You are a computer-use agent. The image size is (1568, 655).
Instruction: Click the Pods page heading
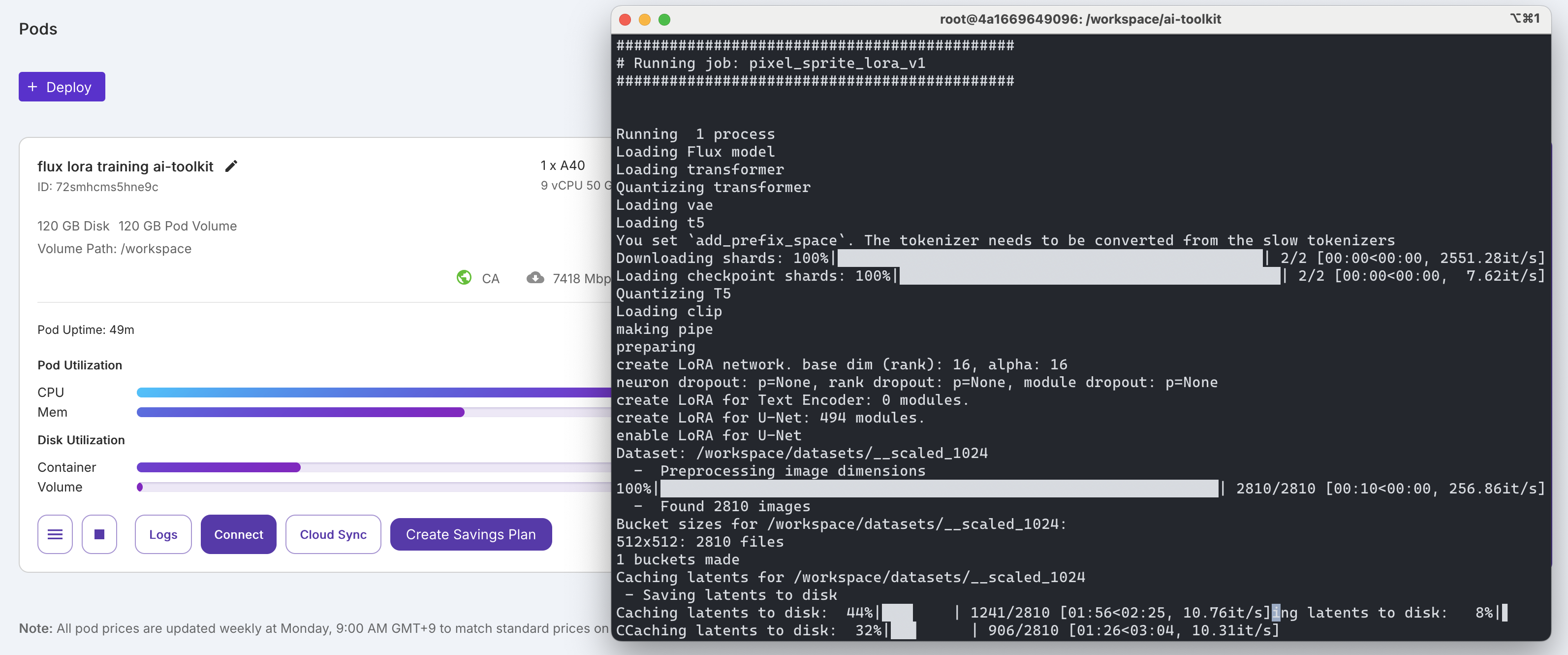click(38, 29)
